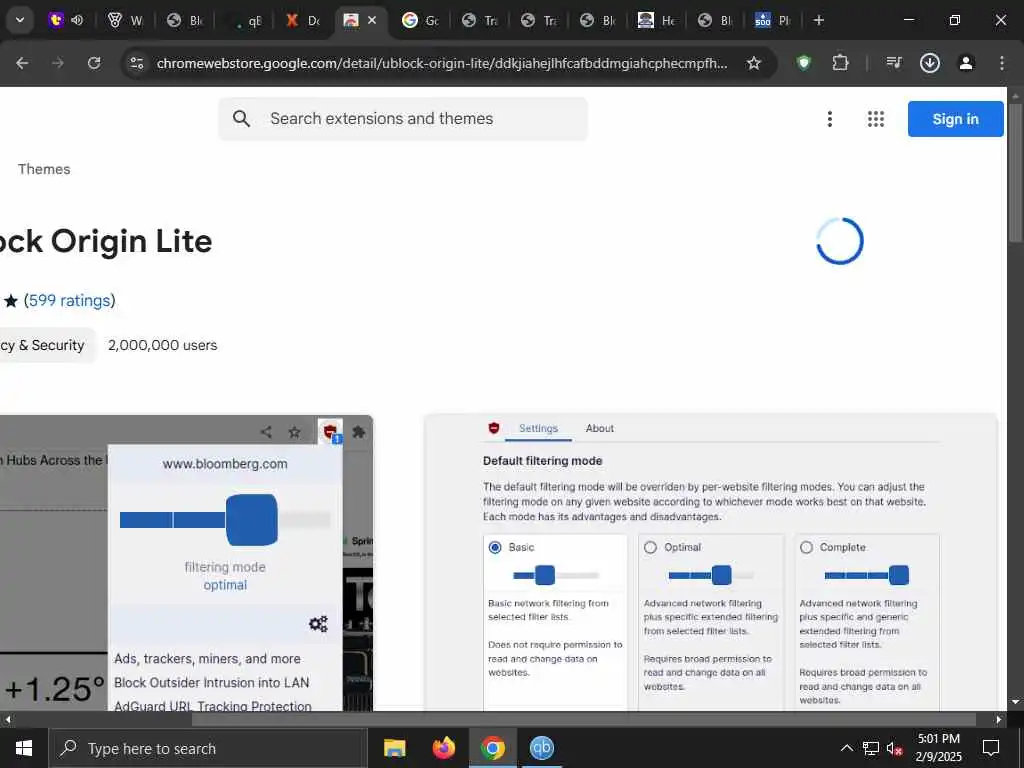Click the Search extensions and themes field

coord(403,119)
